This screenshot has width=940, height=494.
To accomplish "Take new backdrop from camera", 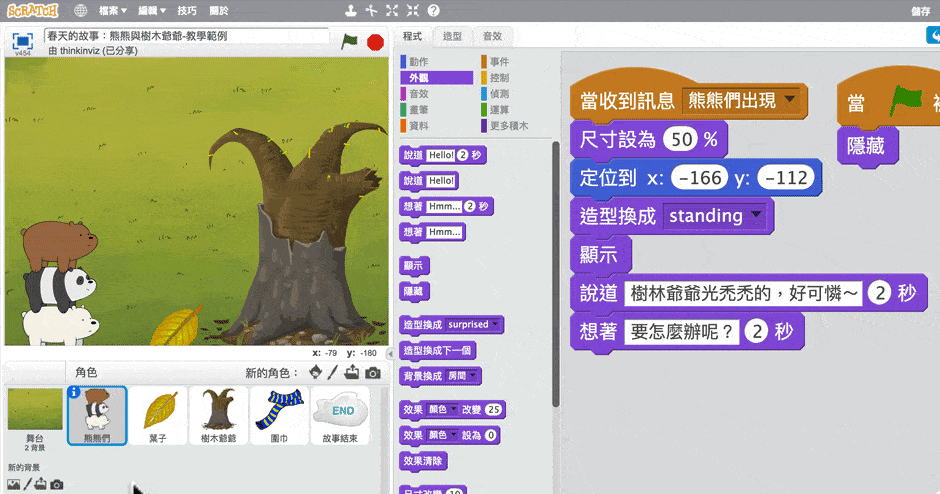I will click(57, 484).
